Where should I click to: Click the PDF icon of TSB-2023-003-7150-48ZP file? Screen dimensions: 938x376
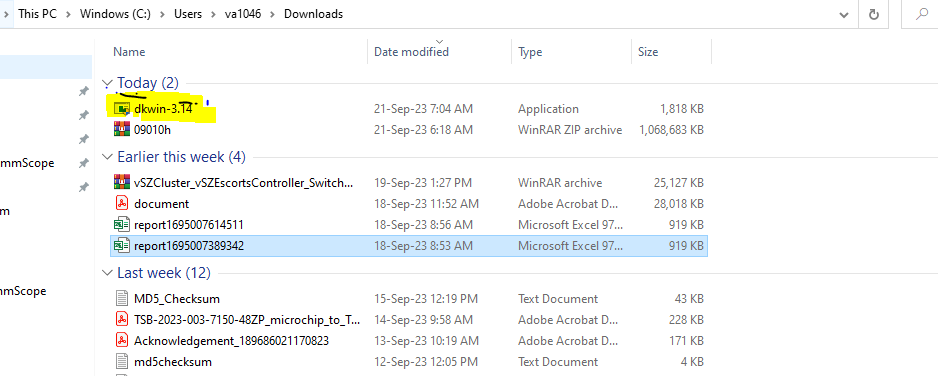click(x=122, y=320)
